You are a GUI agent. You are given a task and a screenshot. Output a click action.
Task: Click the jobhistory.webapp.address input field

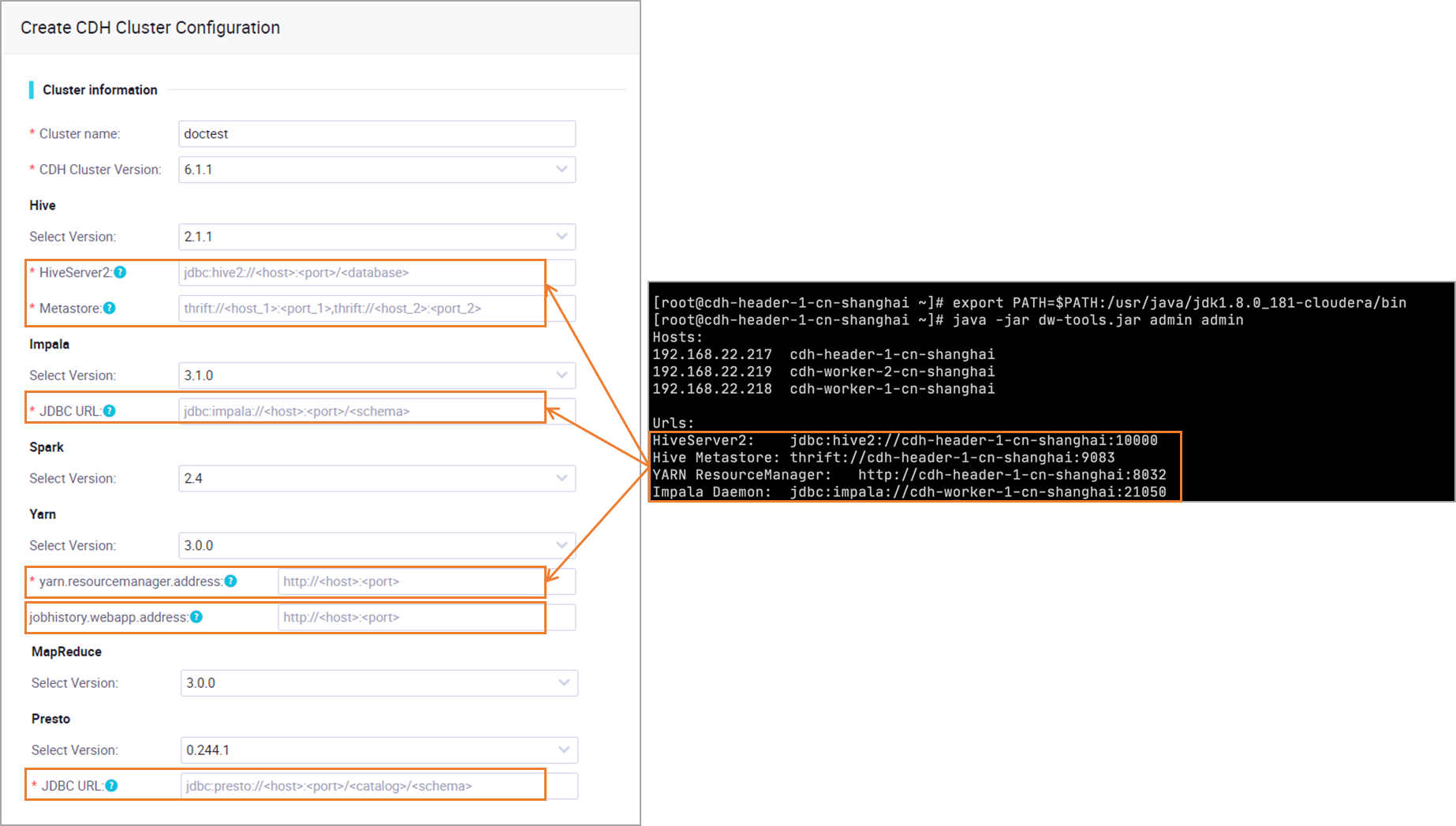[427, 617]
